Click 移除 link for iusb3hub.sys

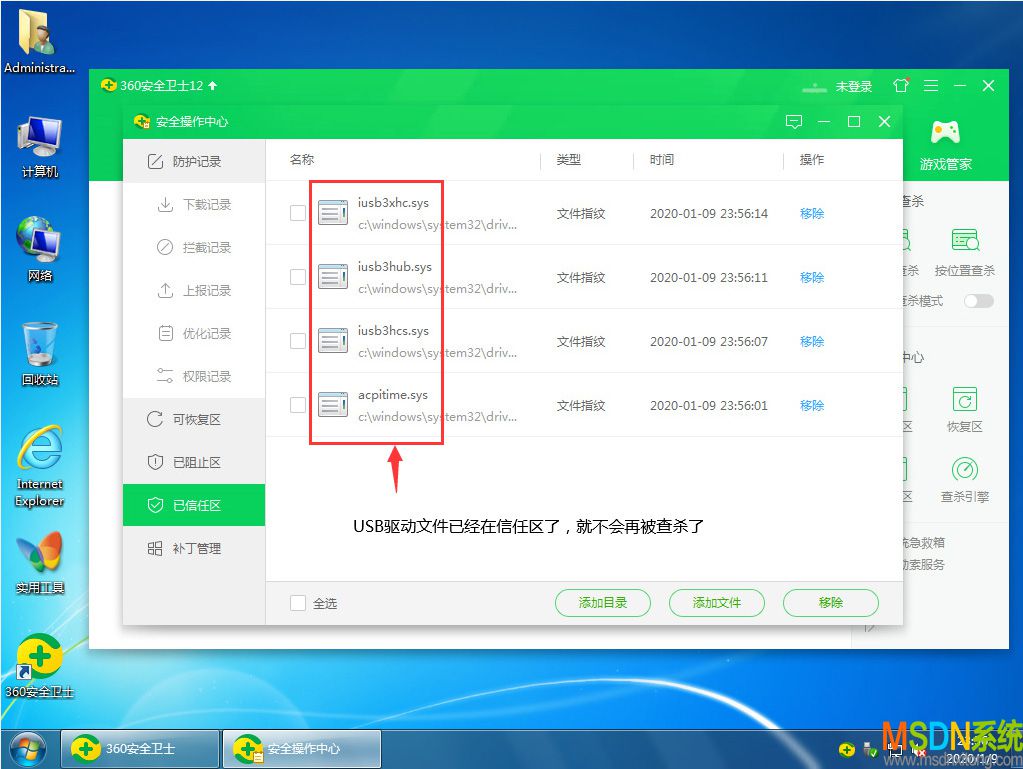(x=812, y=277)
